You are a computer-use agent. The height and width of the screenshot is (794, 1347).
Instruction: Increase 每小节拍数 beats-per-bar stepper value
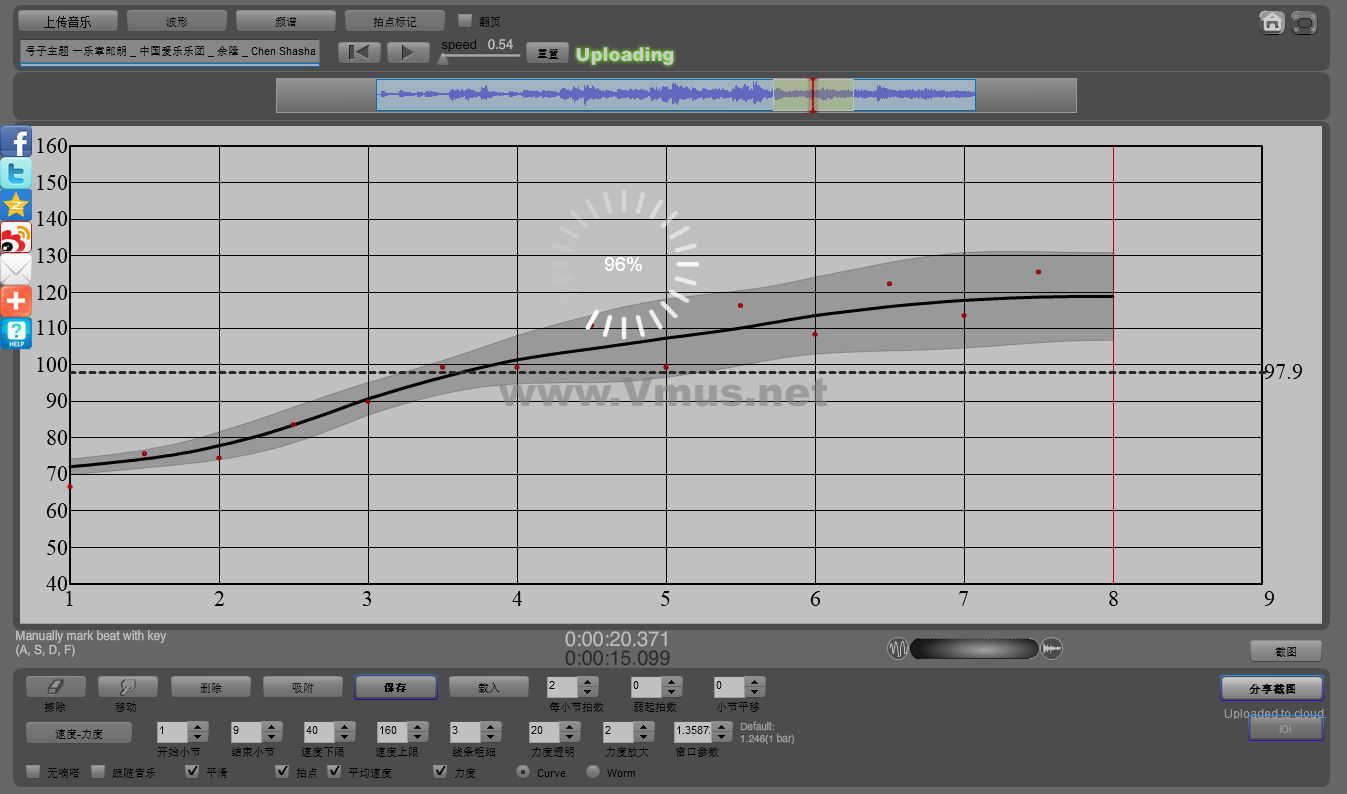point(588,682)
